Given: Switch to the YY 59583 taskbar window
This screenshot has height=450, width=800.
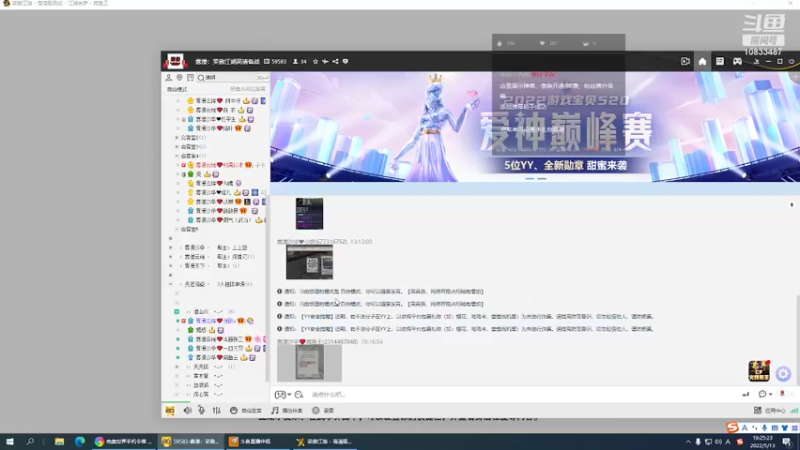Looking at the screenshot, I should 190,441.
